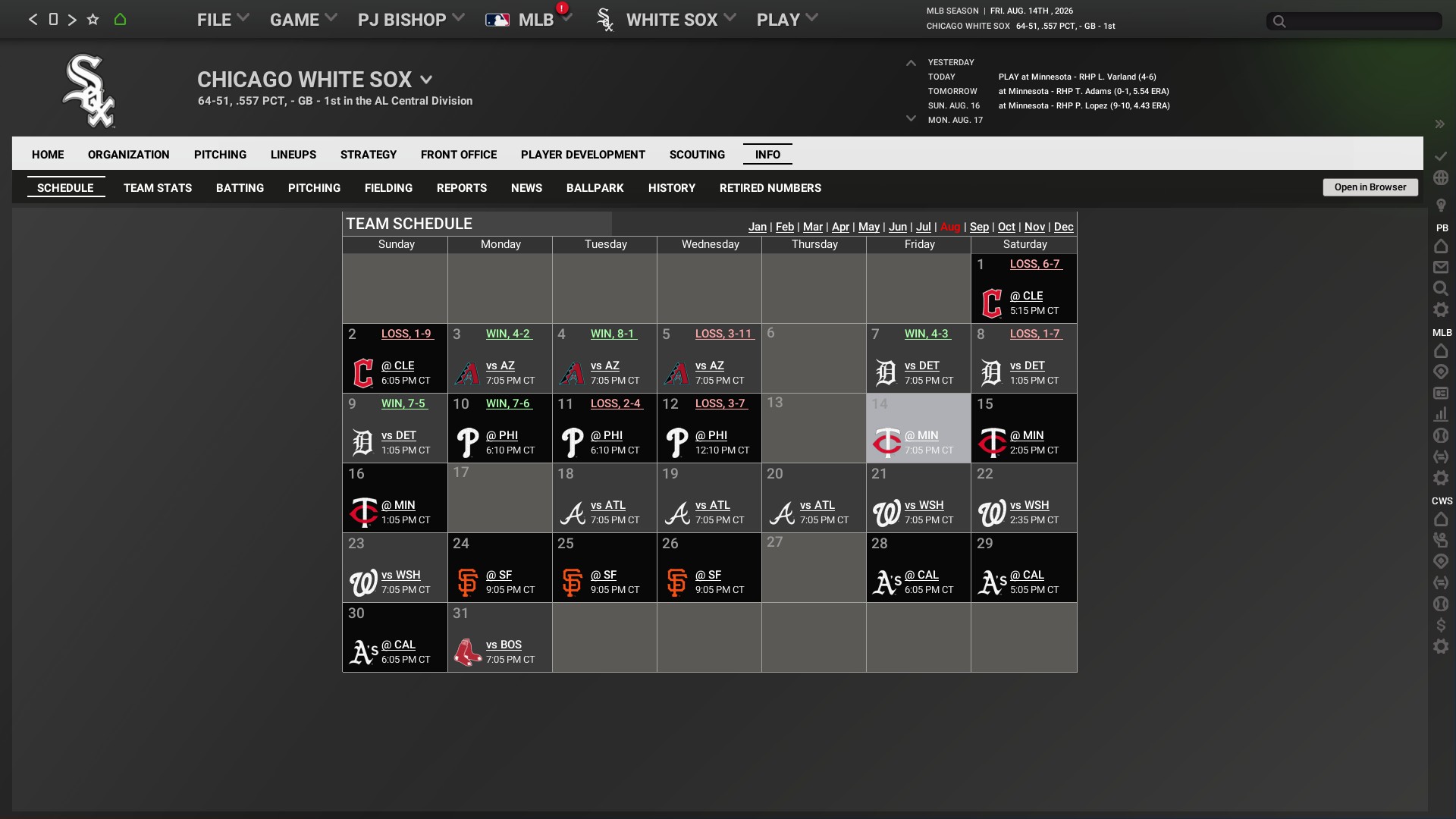Open the mail envelope icon in sidebar
The height and width of the screenshot is (819, 1456).
coord(1441,267)
